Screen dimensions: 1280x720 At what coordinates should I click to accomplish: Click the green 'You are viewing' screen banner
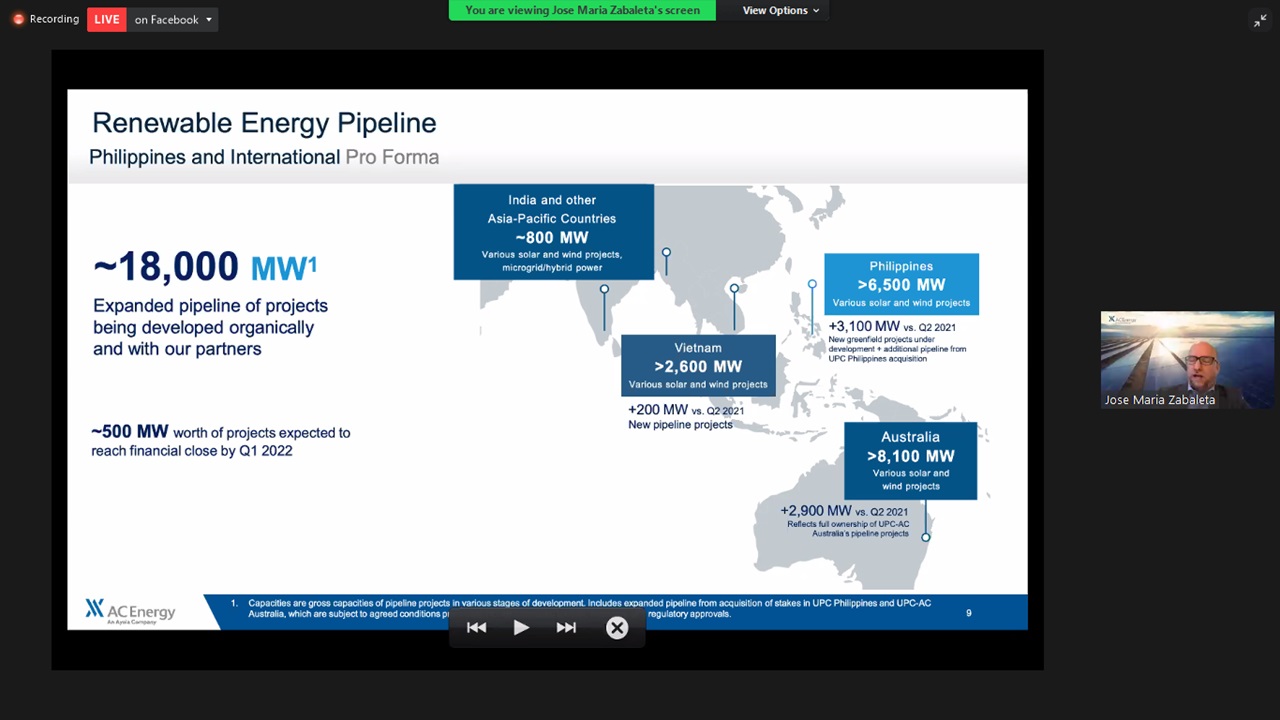point(582,10)
